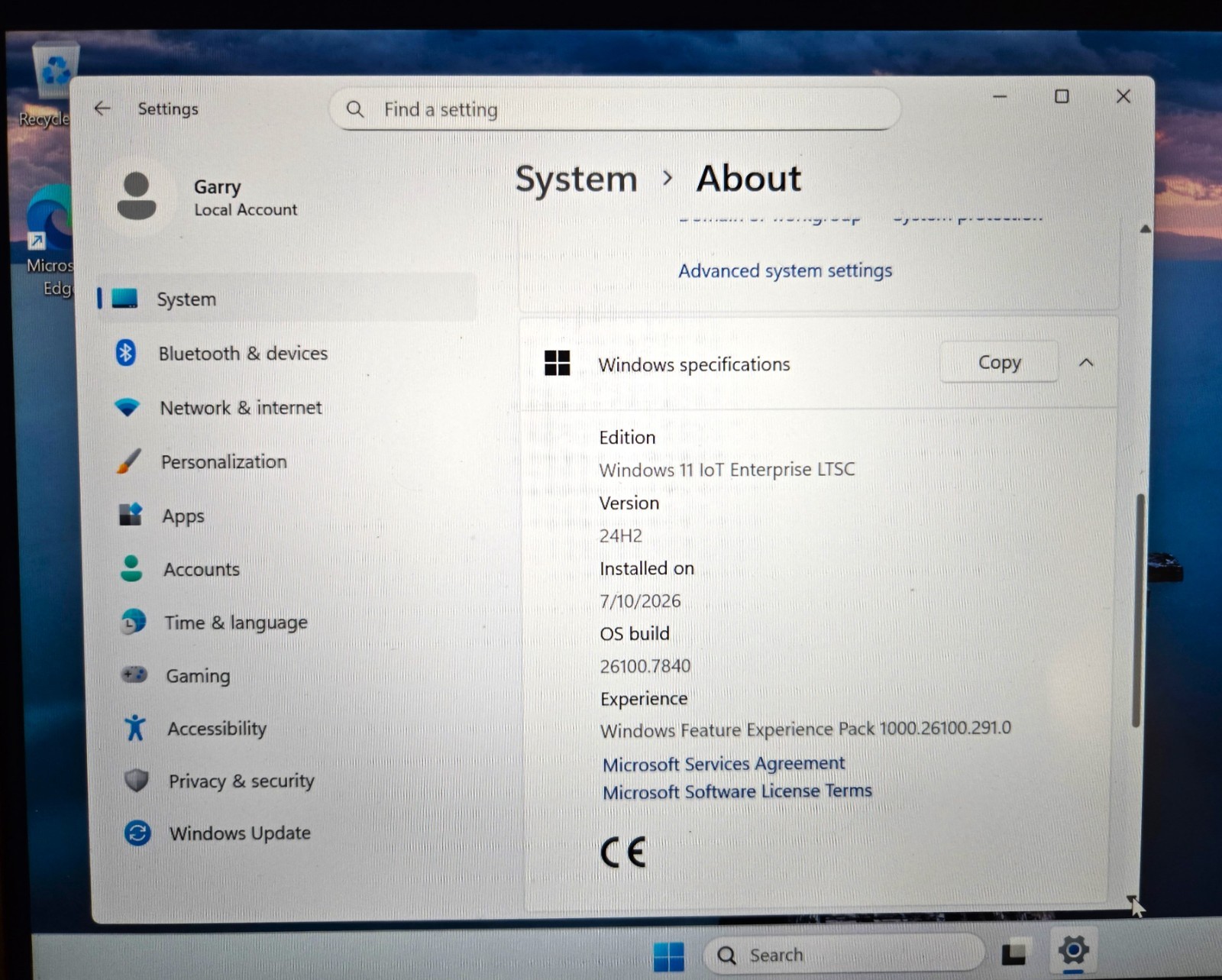The height and width of the screenshot is (980, 1222).
Task: Click the edition text 'Windows 11 IoT Enterprise LTSC'
Action: pos(727,469)
